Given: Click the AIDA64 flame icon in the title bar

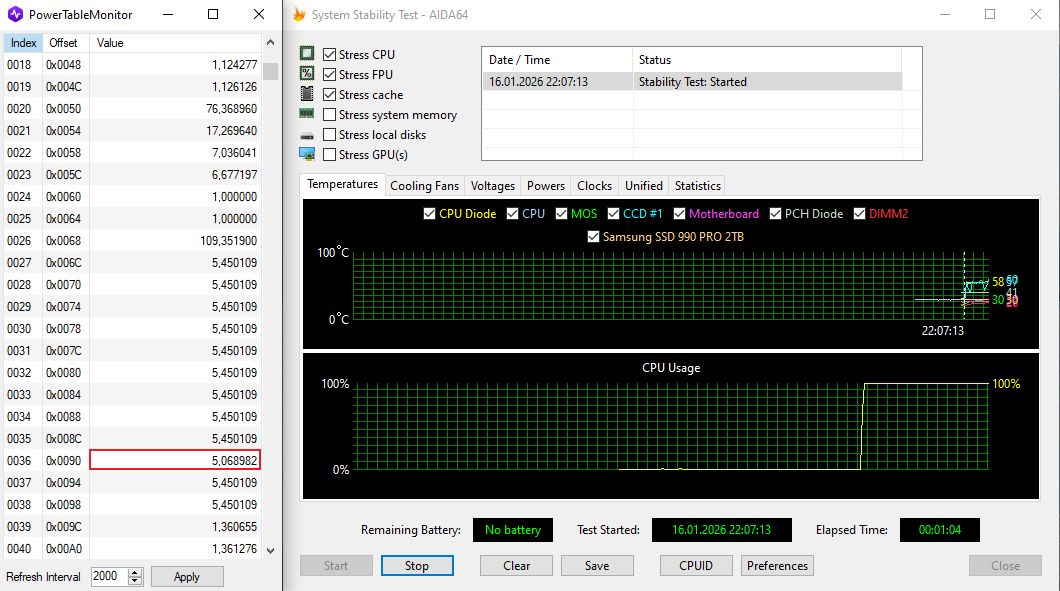Looking at the screenshot, I should pos(299,14).
